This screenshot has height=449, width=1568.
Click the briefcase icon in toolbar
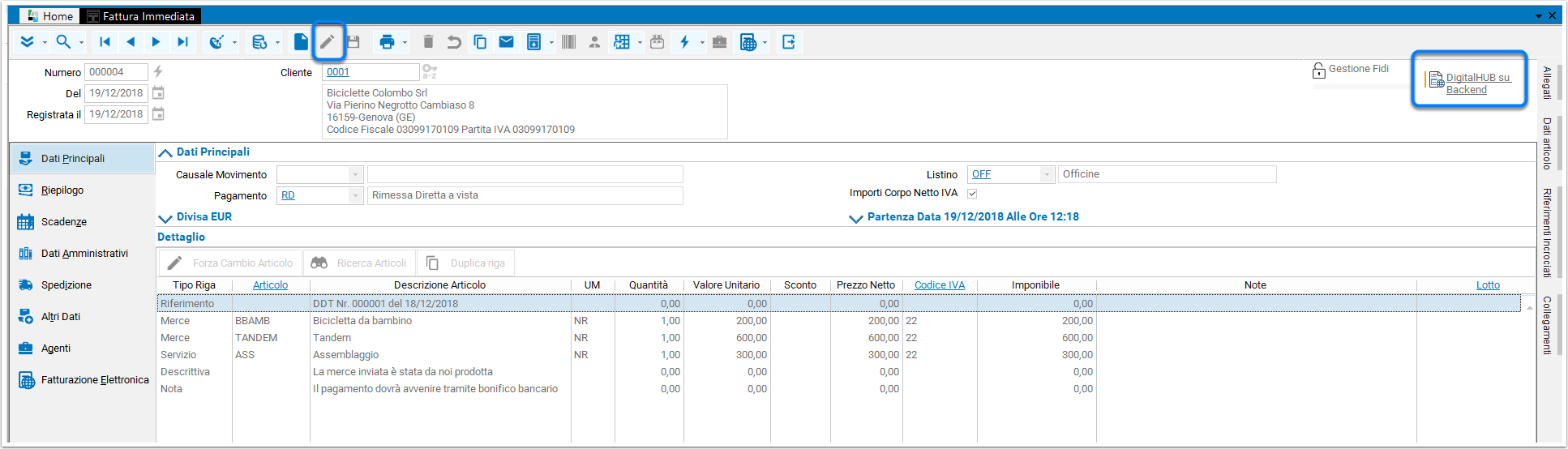(x=719, y=42)
